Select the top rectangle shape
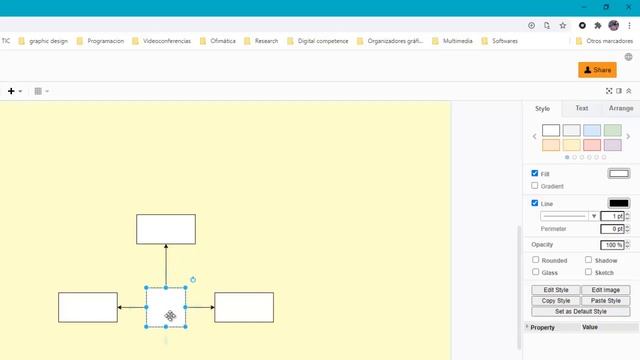The width and height of the screenshot is (640, 360). 166,229
